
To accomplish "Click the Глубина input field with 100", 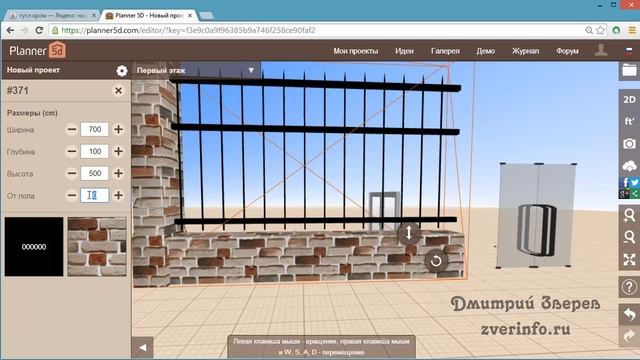I will (x=95, y=151).
